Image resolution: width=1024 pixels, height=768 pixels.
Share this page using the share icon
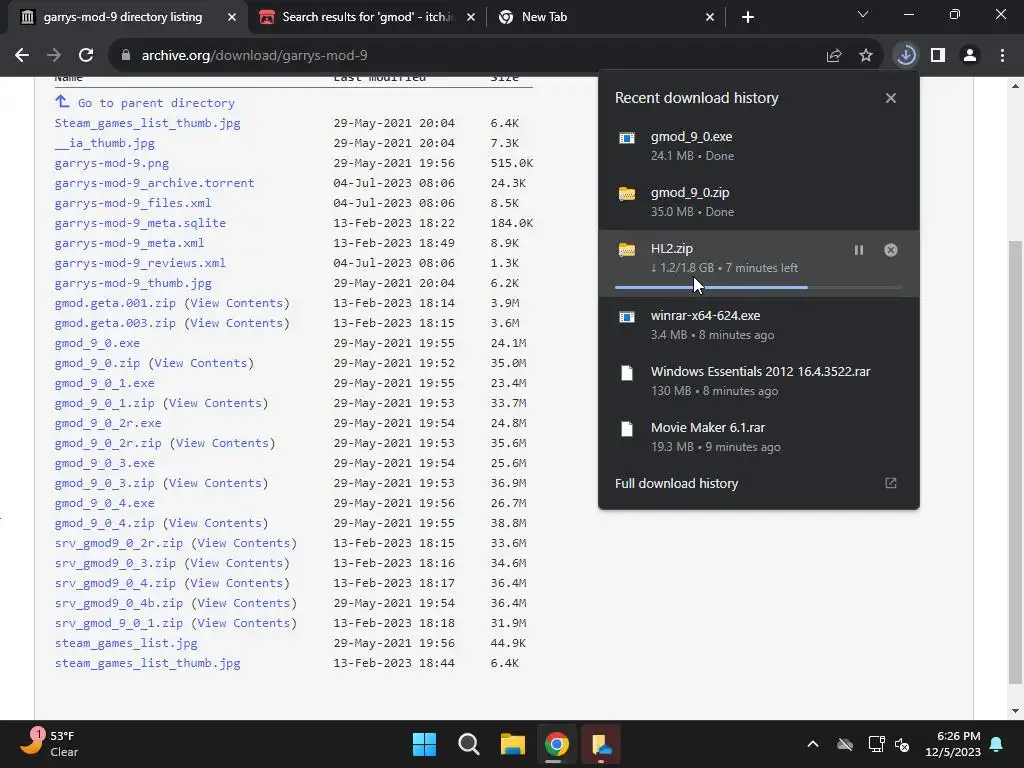(833, 56)
